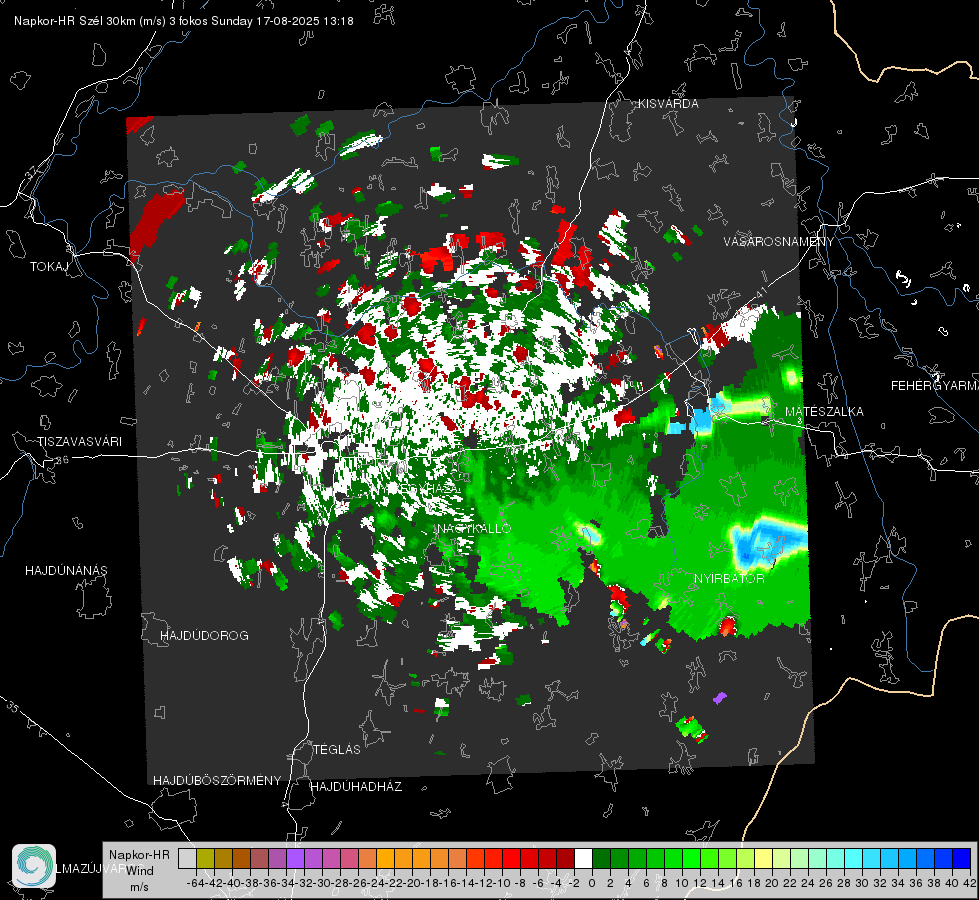
Task: Click the VÁSÁROSNAMÉNY city label
Action: coord(779,242)
